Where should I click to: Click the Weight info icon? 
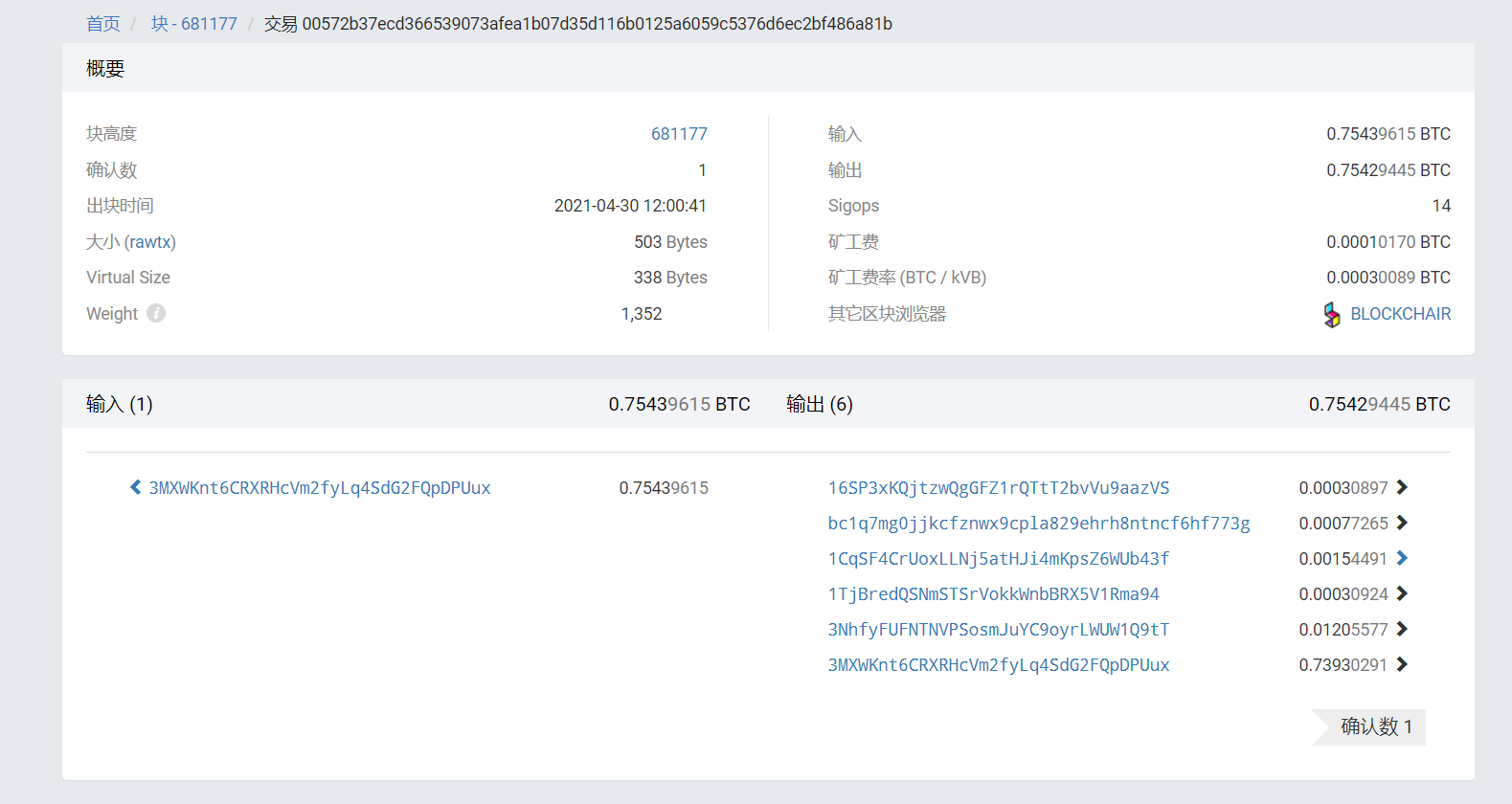pos(156,313)
